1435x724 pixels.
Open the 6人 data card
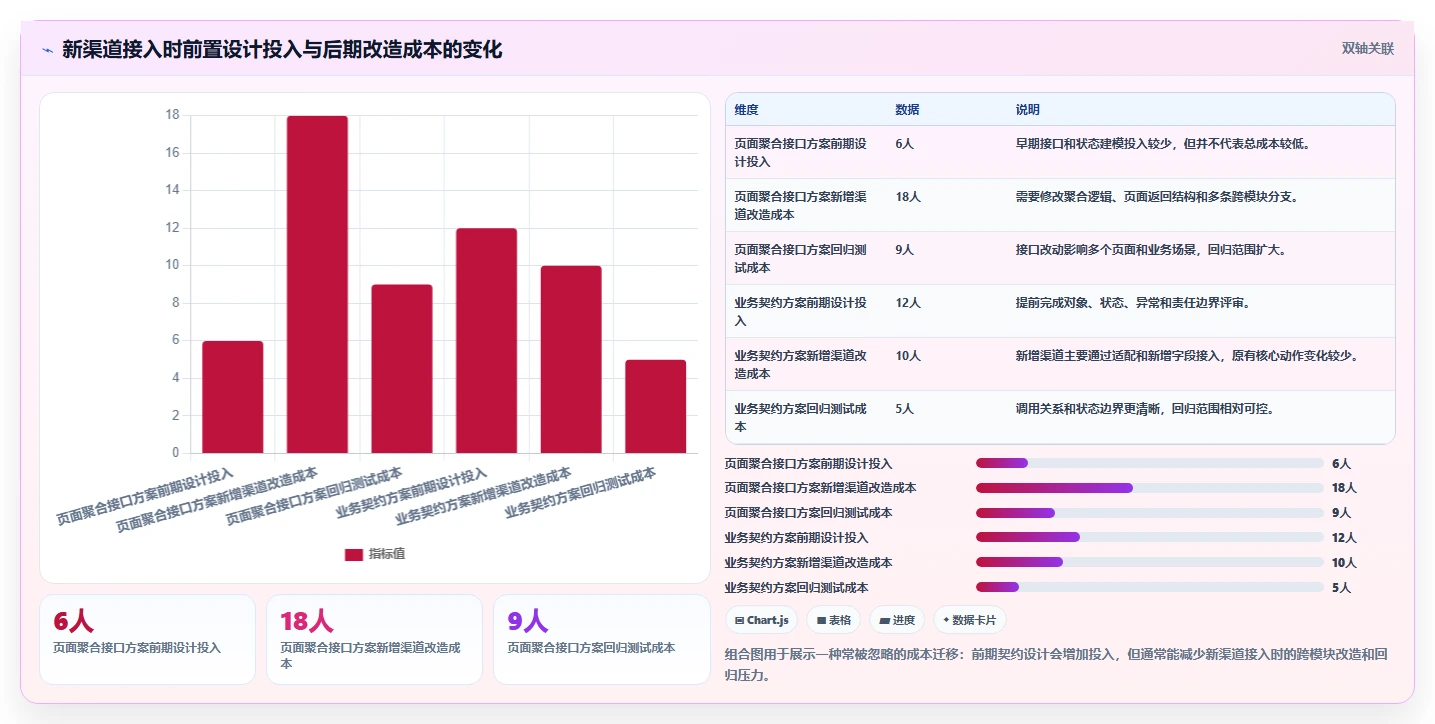pyautogui.click(x=147, y=640)
